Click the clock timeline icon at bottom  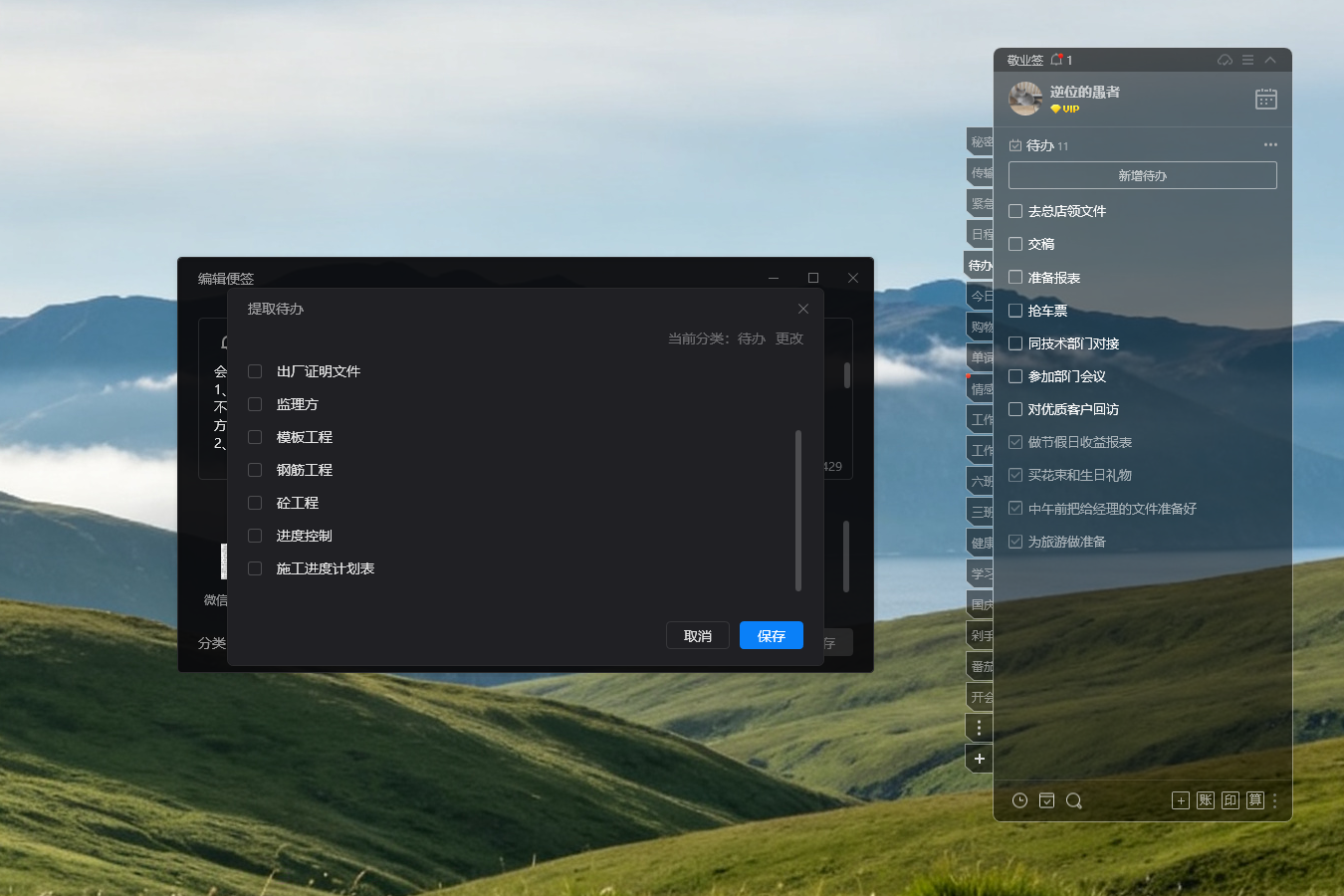click(x=1019, y=800)
